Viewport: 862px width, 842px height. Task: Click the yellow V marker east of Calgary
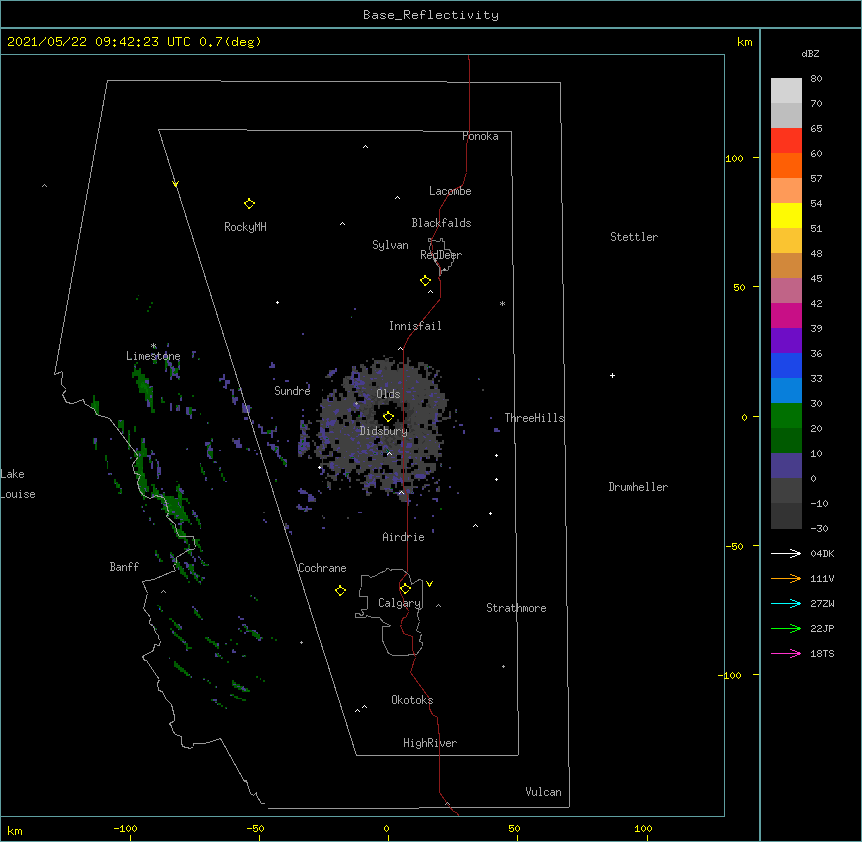(429, 584)
